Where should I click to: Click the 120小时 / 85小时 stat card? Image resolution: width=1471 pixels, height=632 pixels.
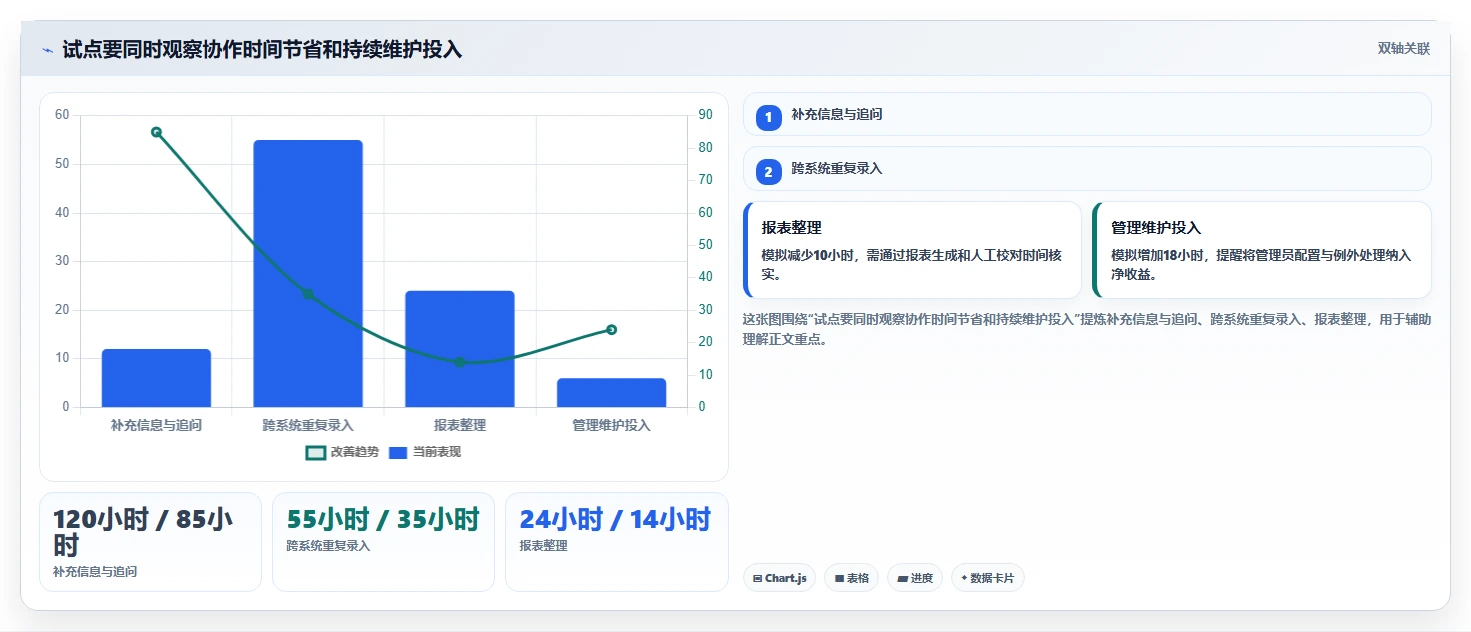150,542
